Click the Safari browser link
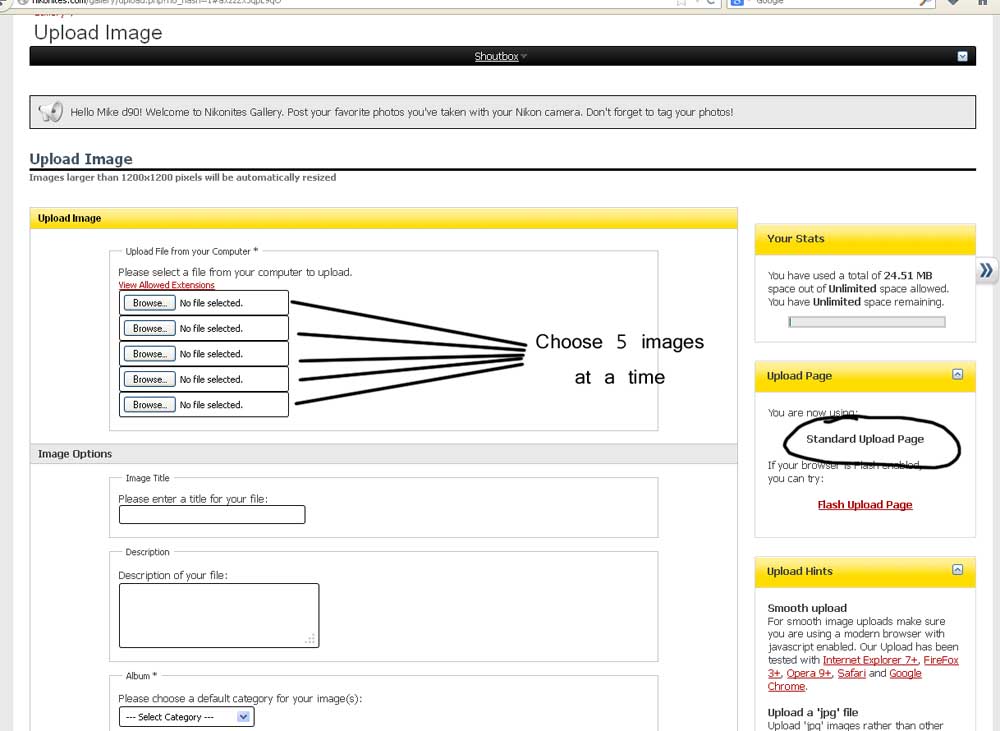The height and width of the screenshot is (731, 1000). [851, 673]
